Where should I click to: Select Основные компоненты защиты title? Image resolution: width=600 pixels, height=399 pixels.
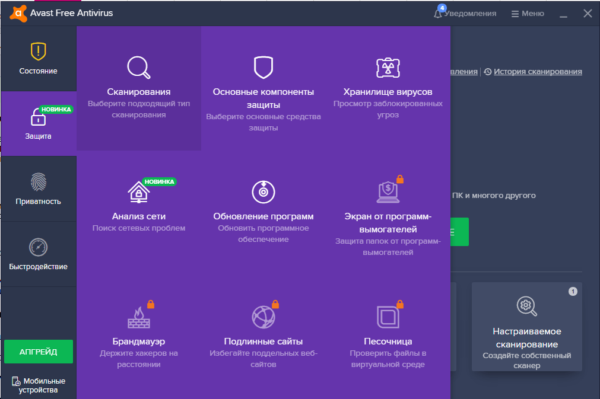tap(263, 98)
